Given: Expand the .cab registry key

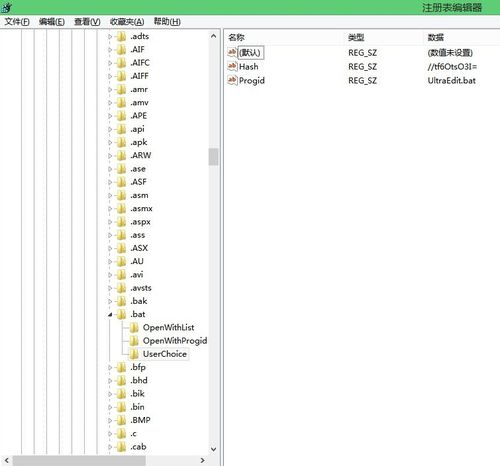Looking at the screenshot, I should coord(110,447).
